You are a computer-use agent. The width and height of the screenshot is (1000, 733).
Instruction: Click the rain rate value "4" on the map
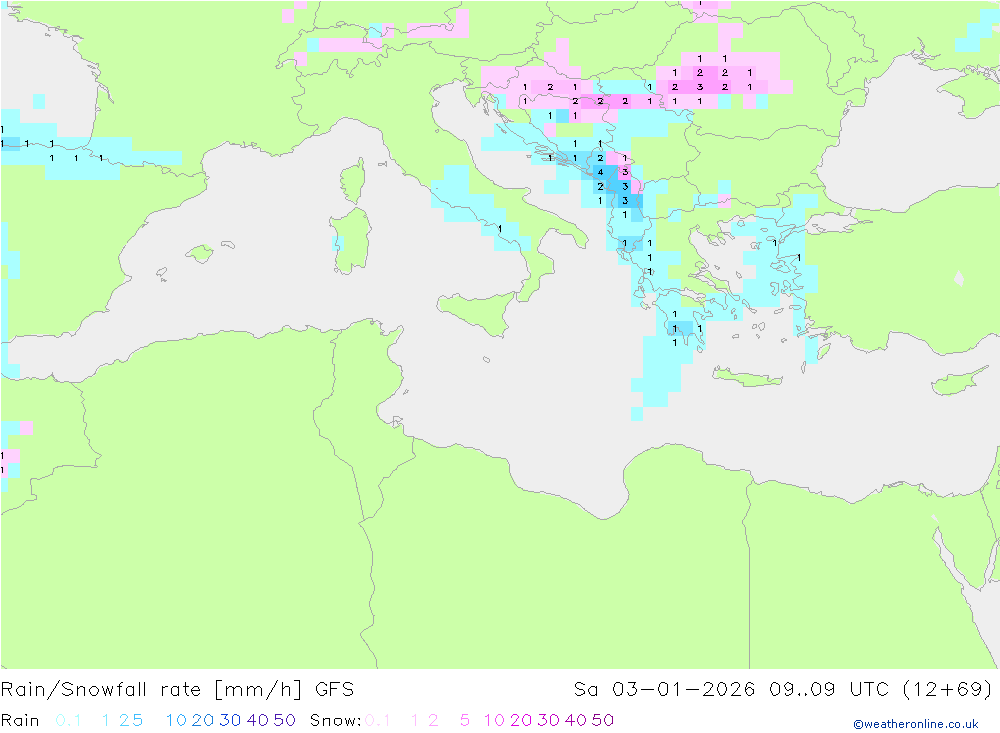coord(600,172)
